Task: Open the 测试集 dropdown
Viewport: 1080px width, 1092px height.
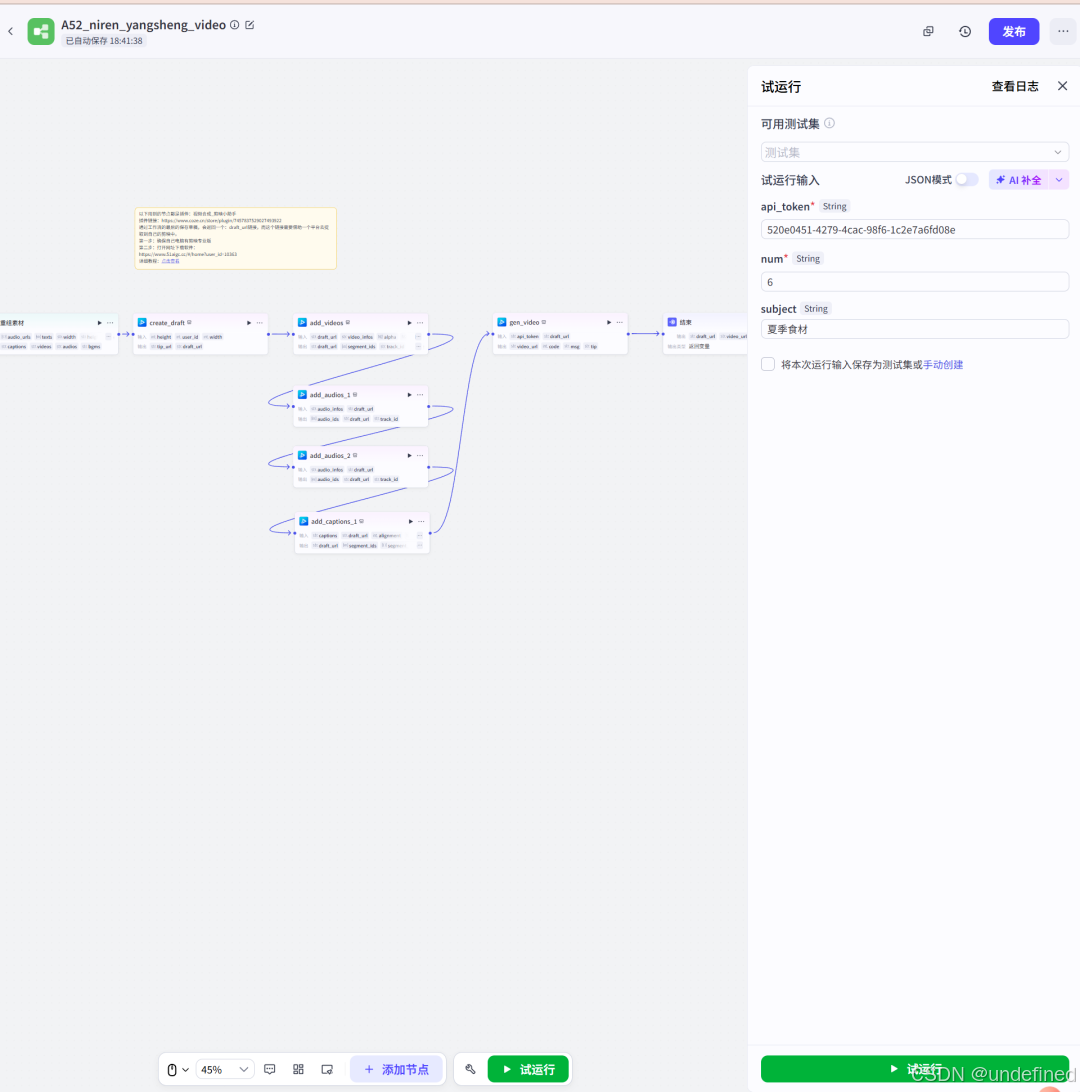Action: [x=914, y=152]
